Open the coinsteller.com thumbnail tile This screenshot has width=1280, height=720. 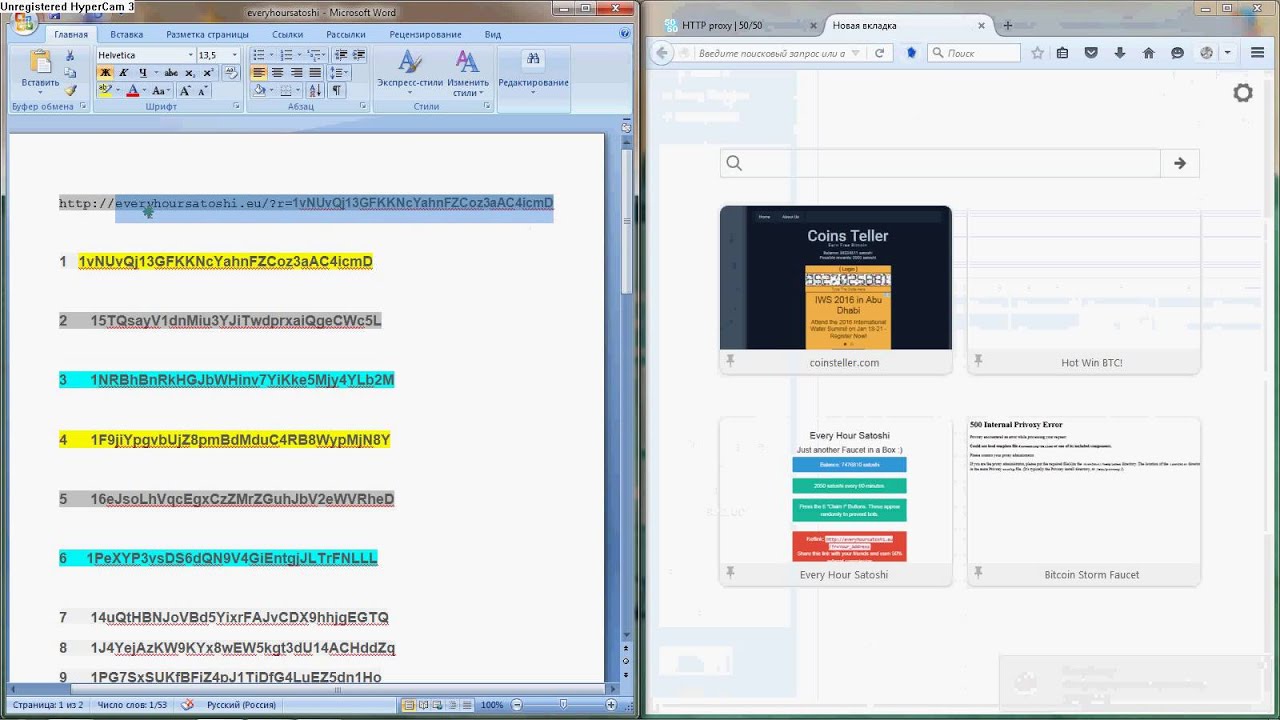[x=836, y=290]
